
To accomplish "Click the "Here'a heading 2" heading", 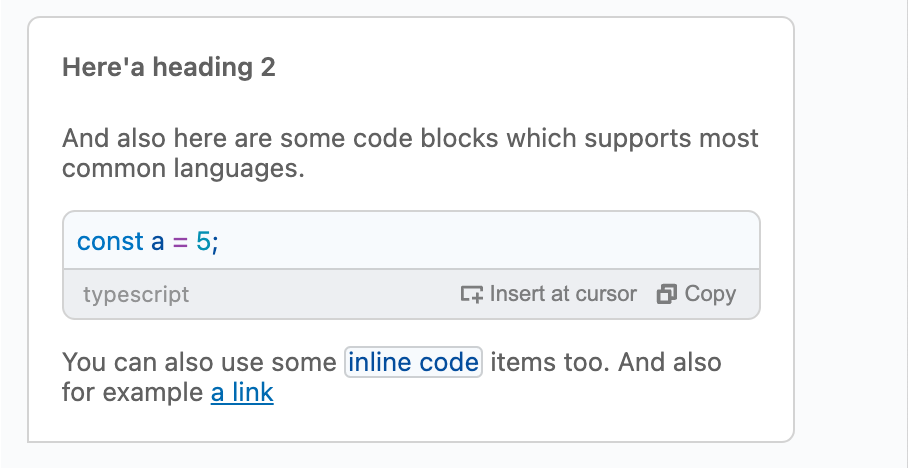I will (169, 67).
